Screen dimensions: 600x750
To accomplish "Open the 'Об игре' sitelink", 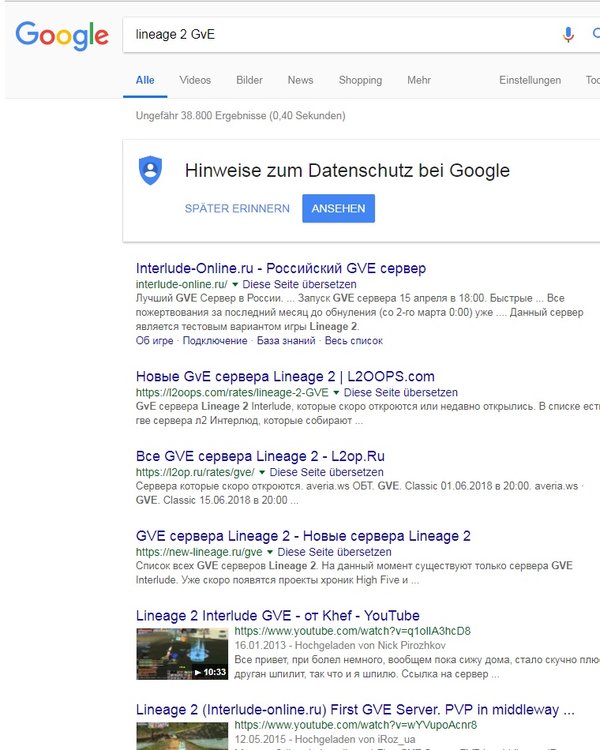I will click(155, 341).
